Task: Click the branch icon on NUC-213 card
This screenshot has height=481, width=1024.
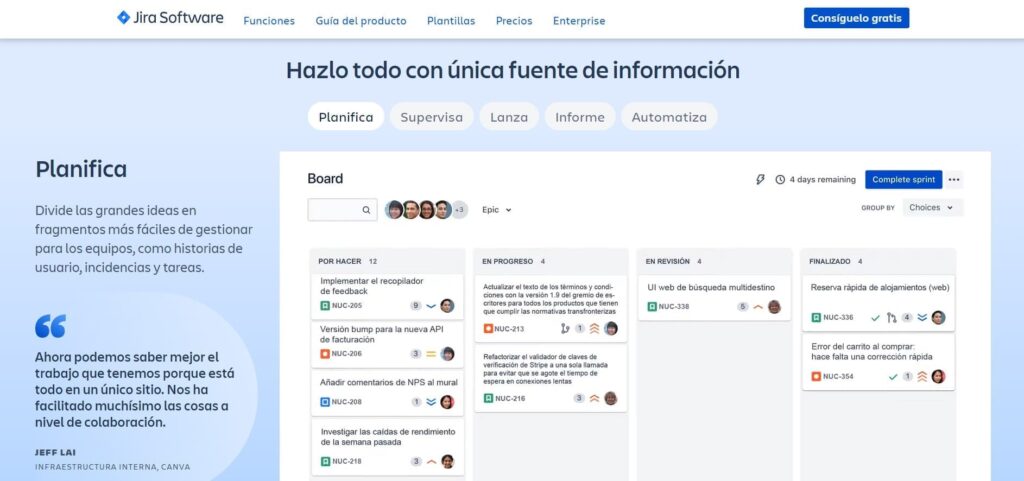Action: coord(565,328)
